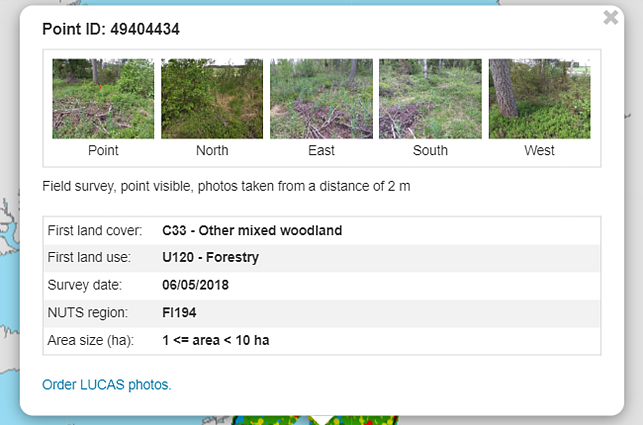Enlarge the South direction photo

coord(430,98)
